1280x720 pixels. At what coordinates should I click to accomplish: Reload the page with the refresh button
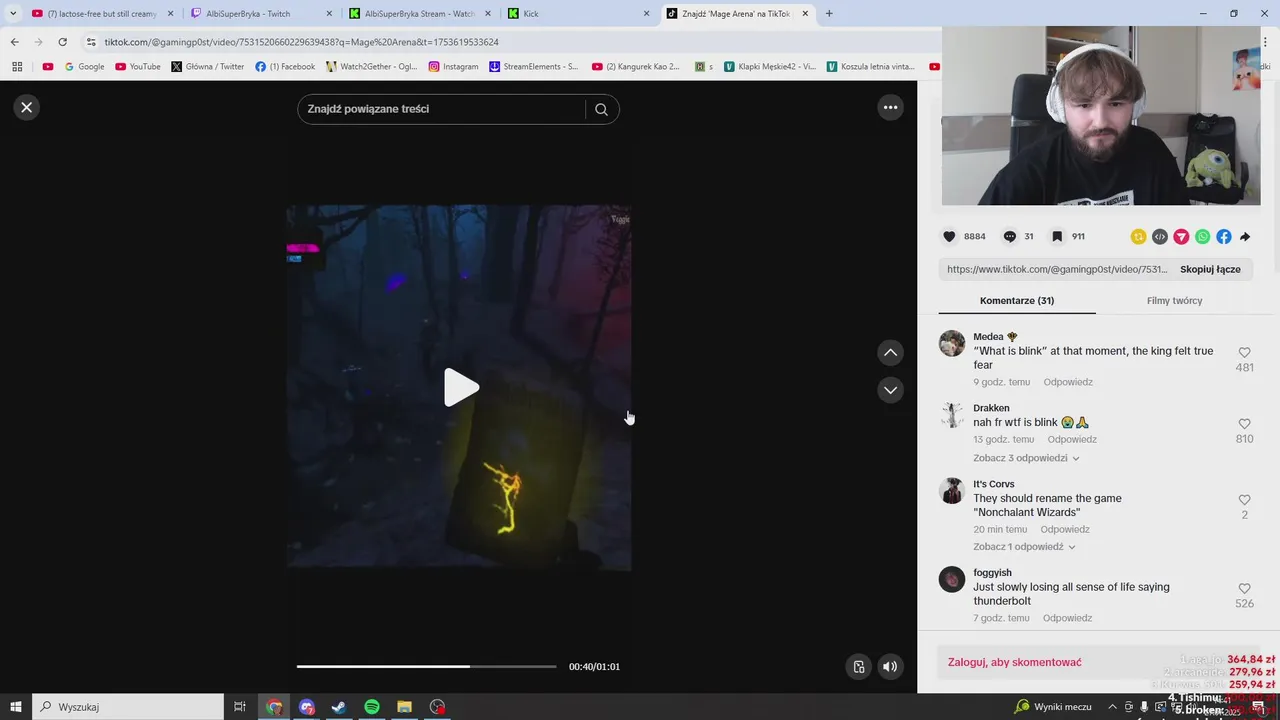tap(62, 42)
